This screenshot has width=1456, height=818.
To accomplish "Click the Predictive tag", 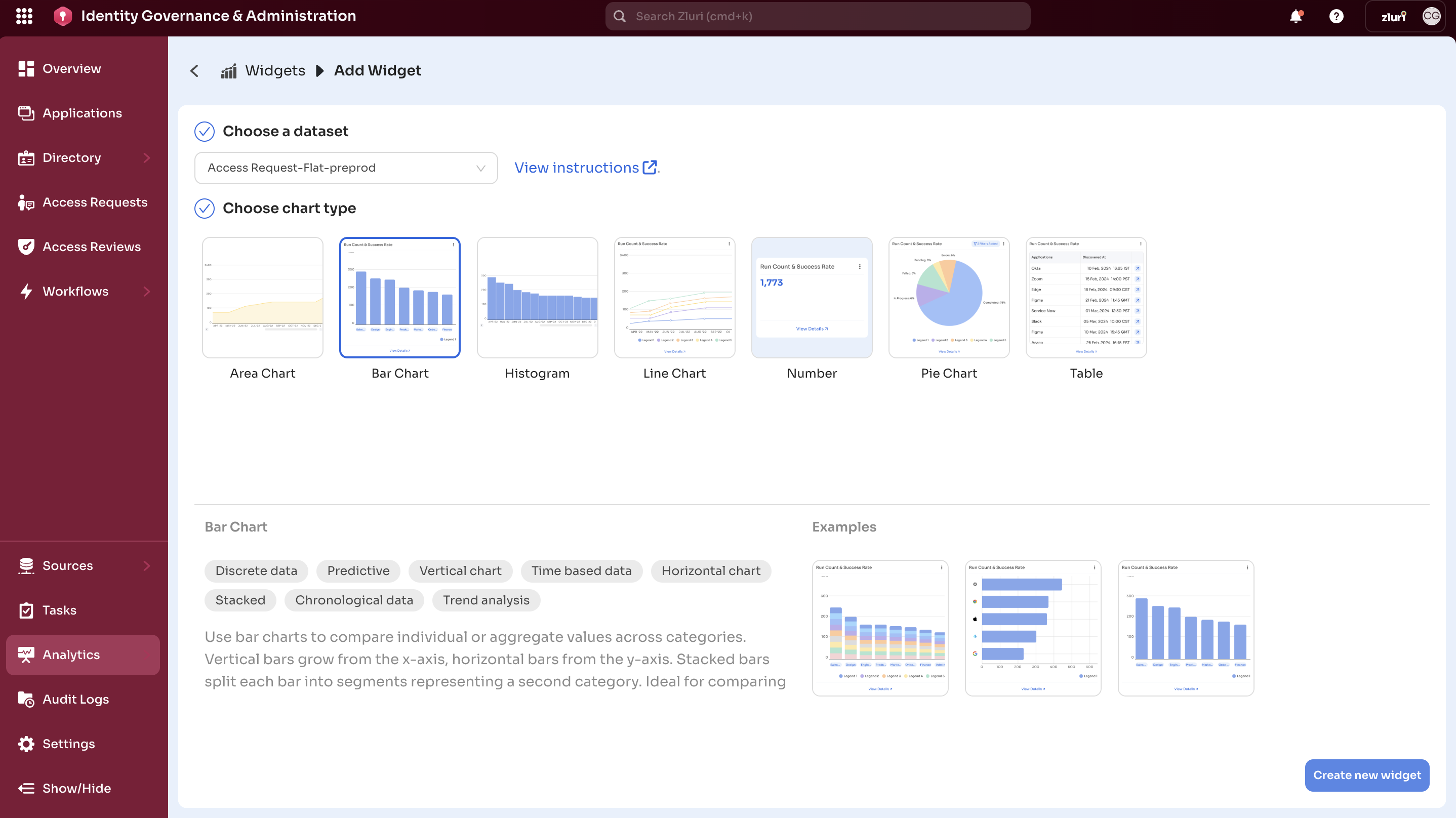I will (x=358, y=571).
